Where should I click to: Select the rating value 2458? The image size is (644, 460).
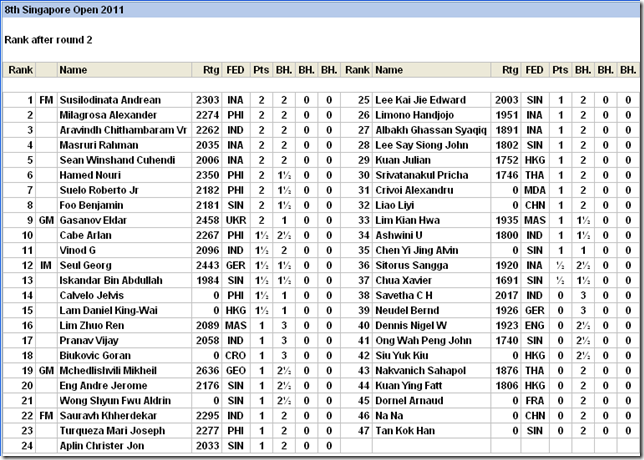pyautogui.click(x=207, y=221)
